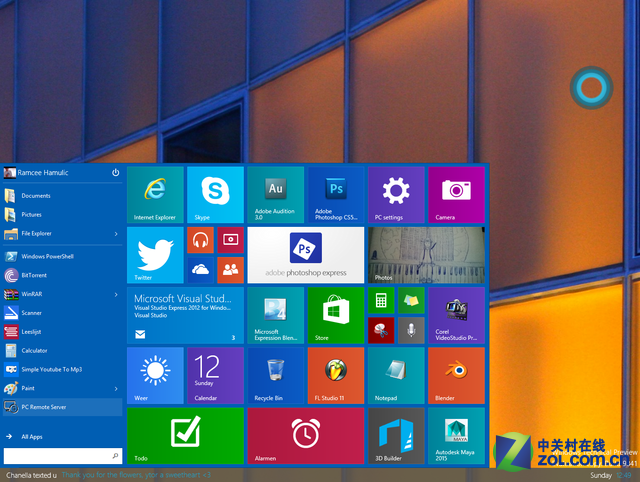Open Paint from the Start list
The image size is (640, 482).
point(62,388)
